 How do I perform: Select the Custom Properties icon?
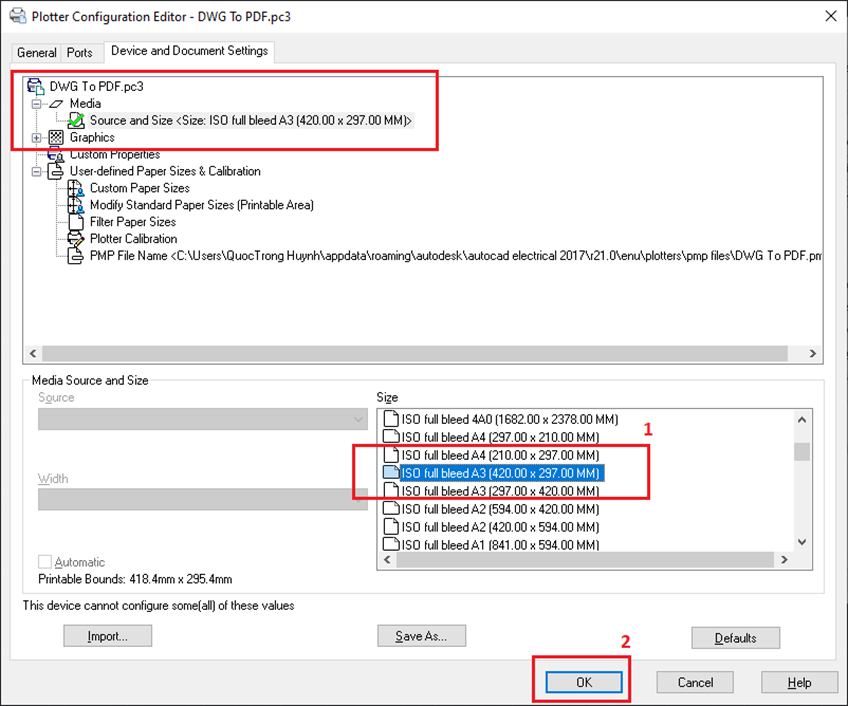pos(56,155)
